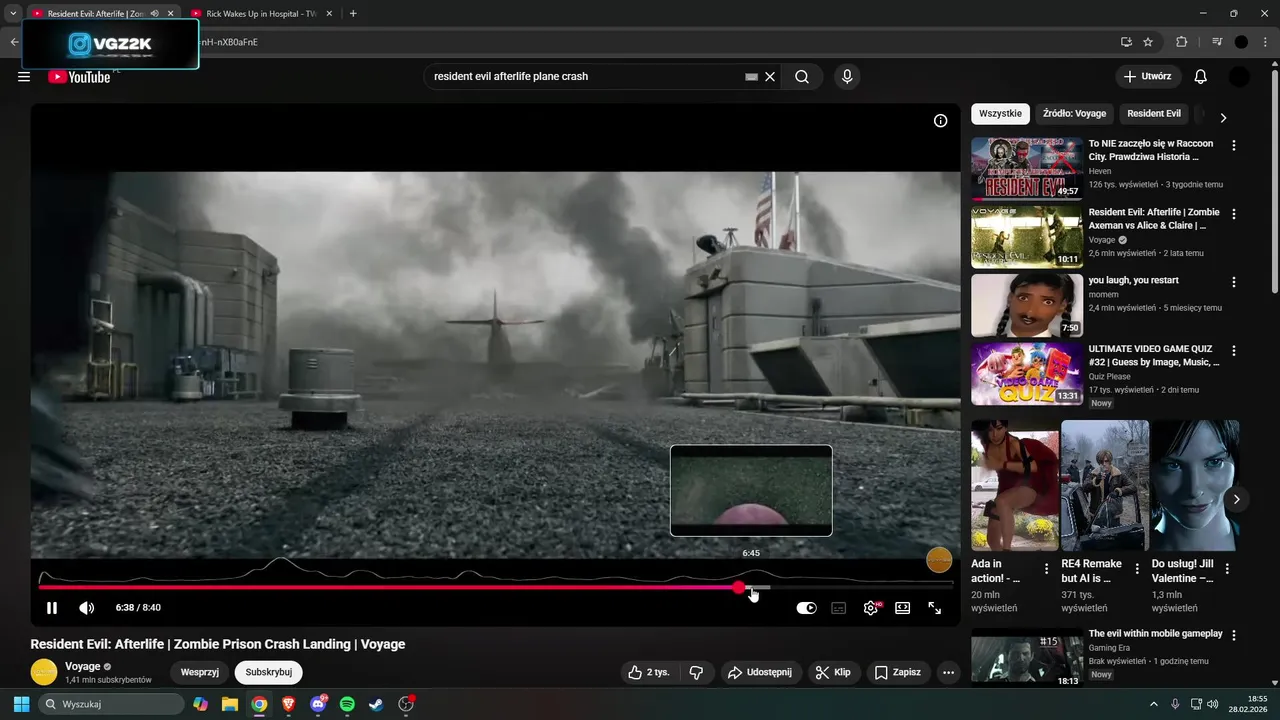Image resolution: width=1280 pixels, height=720 pixels.
Task: Click the Voyage channel avatar
Action: (44, 672)
